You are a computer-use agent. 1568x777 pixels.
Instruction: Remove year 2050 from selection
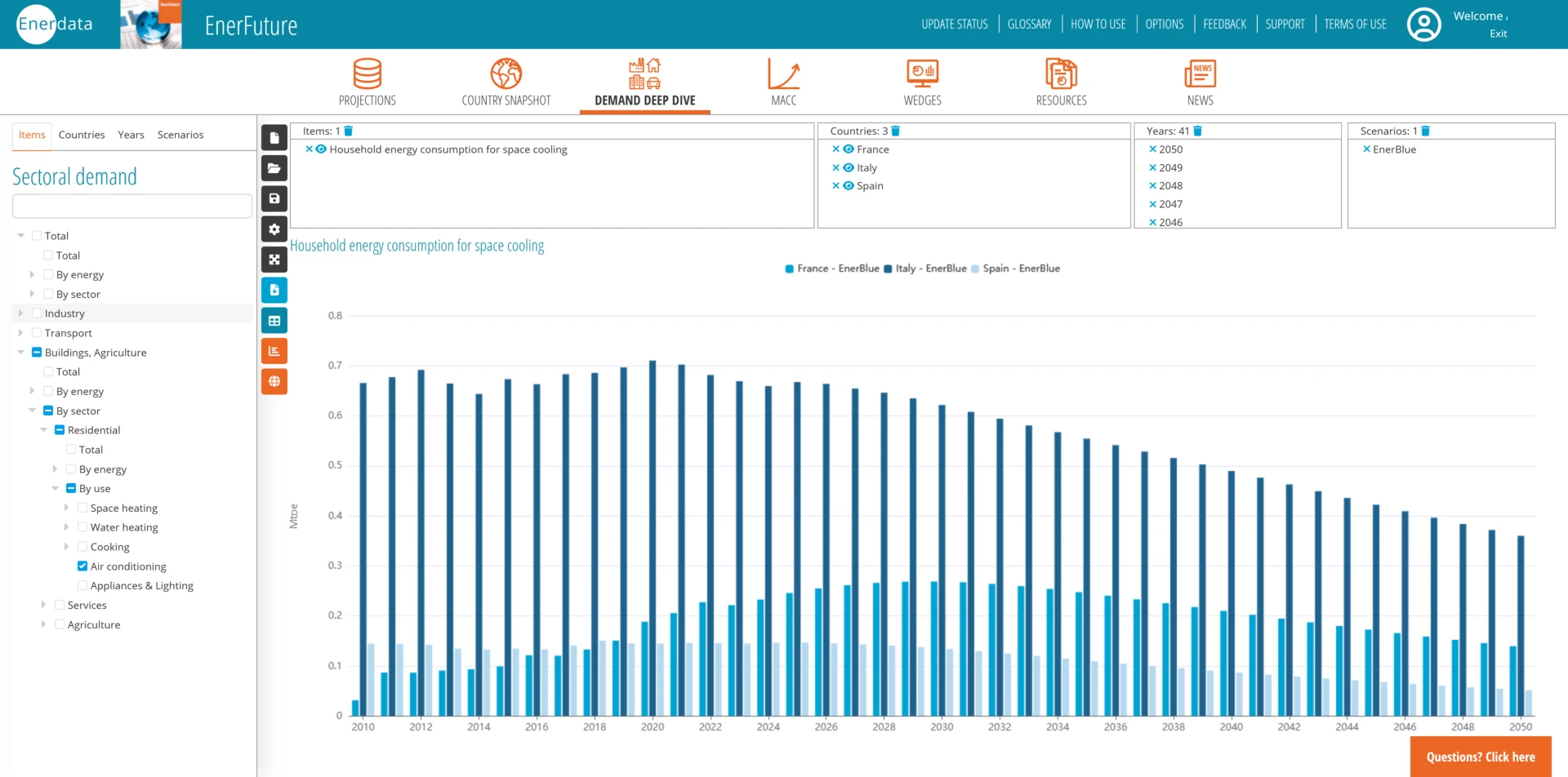[1152, 149]
